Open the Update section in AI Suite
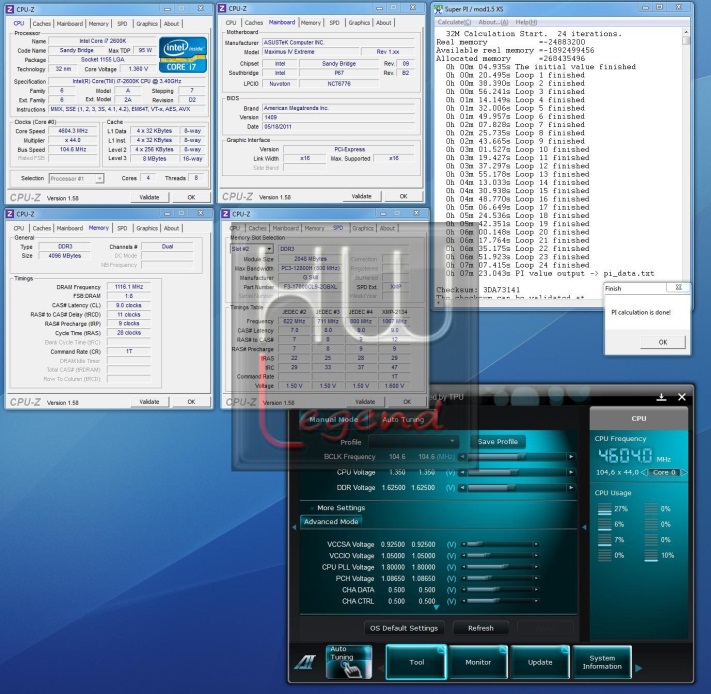 coord(540,662)
